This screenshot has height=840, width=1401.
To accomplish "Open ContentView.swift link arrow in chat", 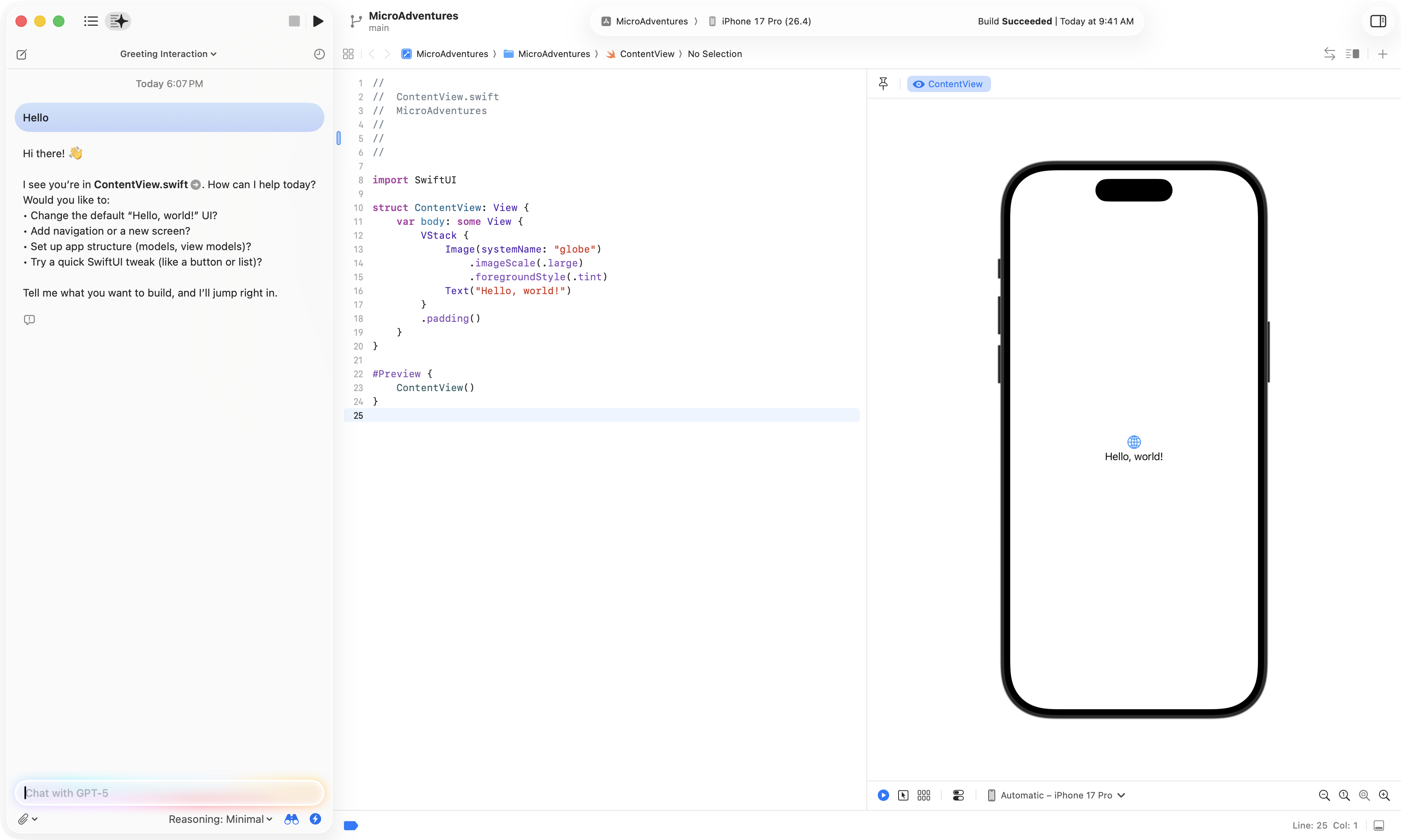I will (x=196, y=185).
